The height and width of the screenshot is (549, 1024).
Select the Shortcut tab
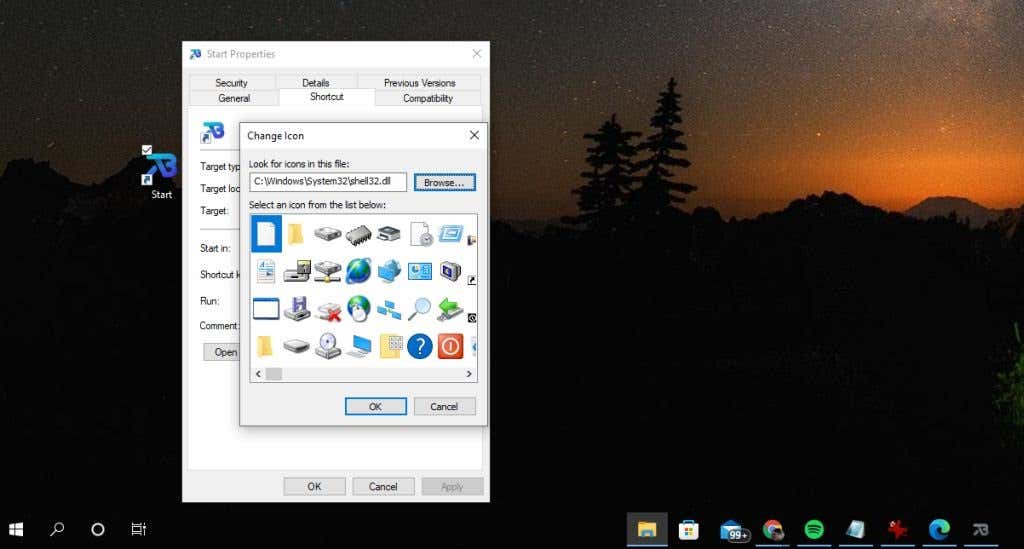pos(327,97)
